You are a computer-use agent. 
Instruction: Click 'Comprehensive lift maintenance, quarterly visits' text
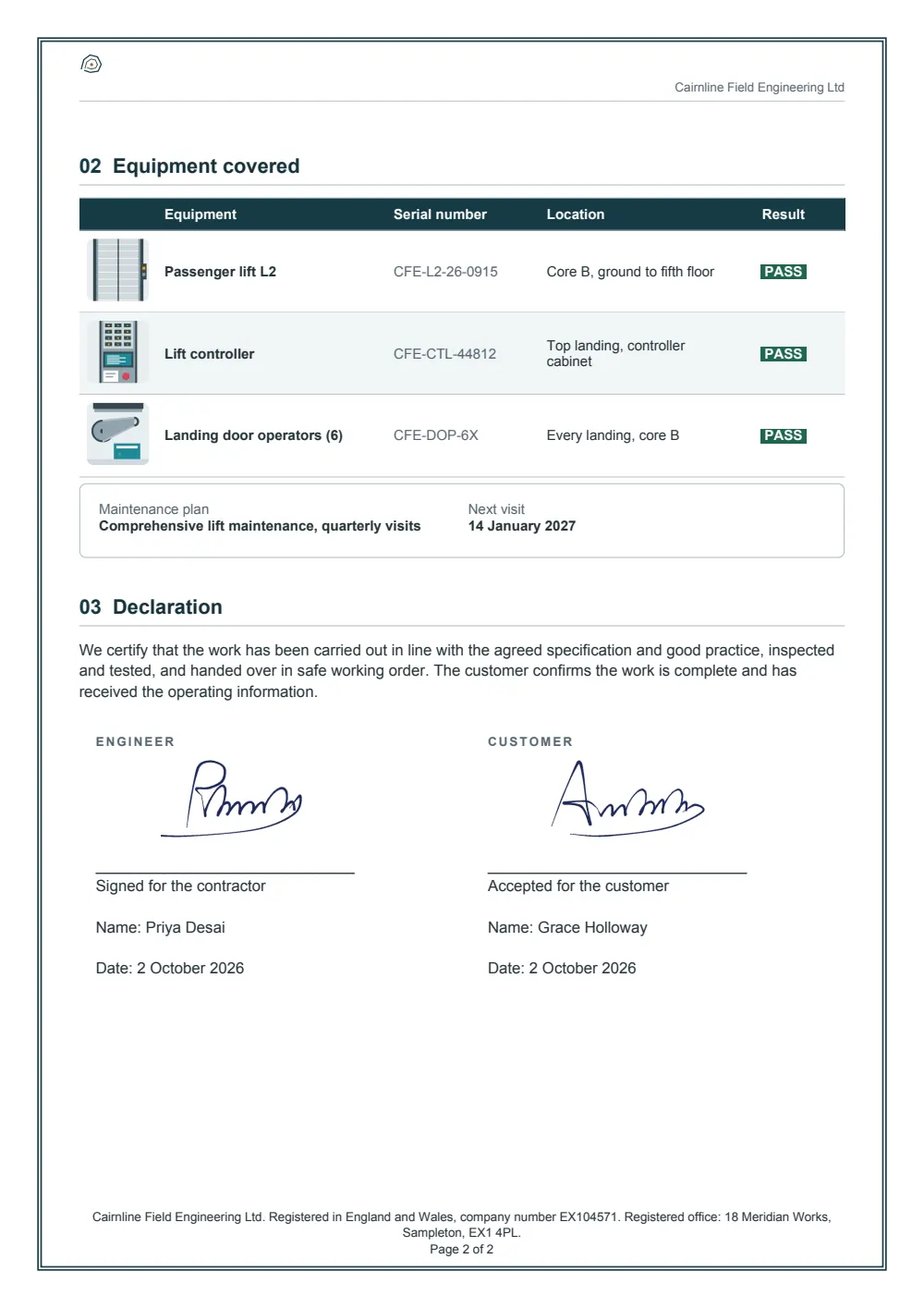[260, 526]
